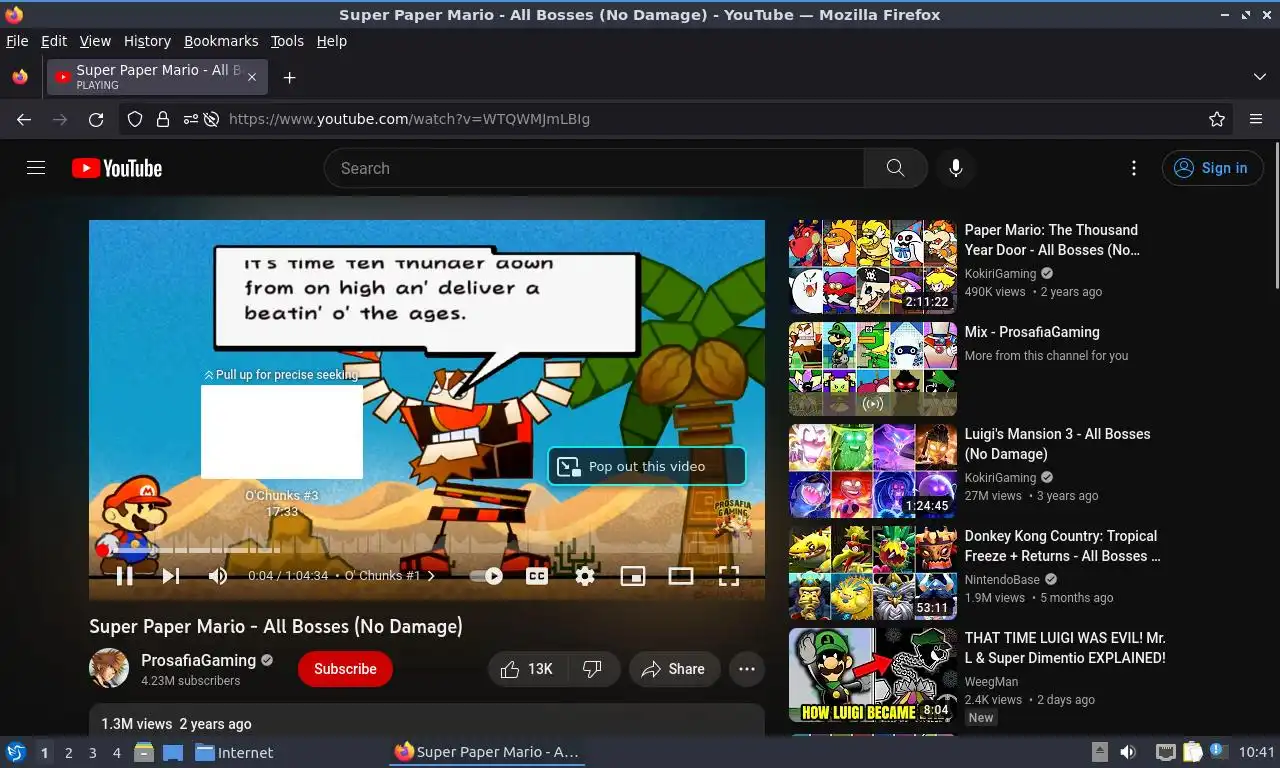
Task: Adjust system volume tray icon
Action: [x=1128, y=752]
